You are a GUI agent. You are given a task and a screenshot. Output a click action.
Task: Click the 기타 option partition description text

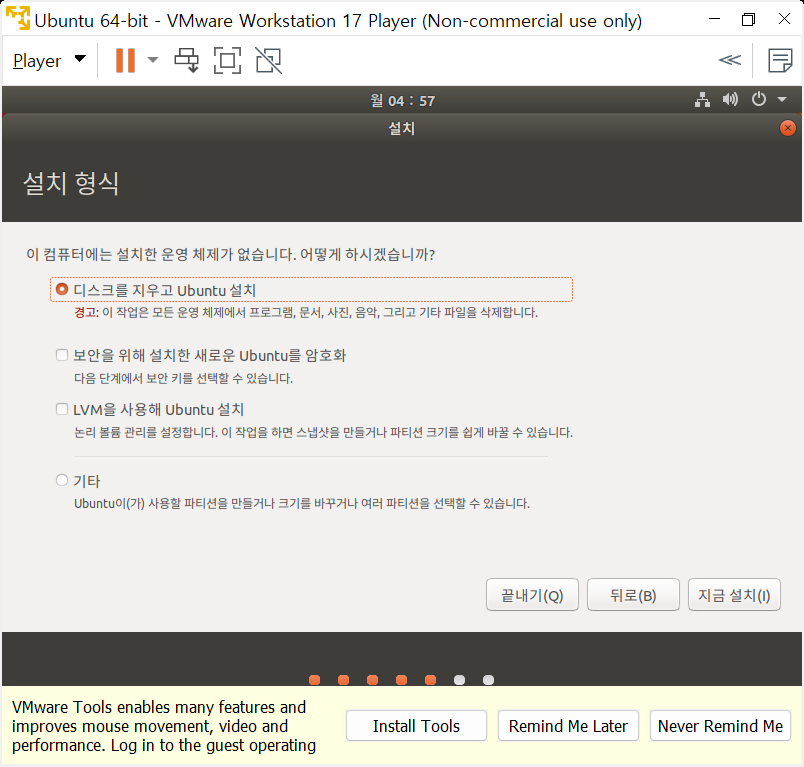pos(302,503)
